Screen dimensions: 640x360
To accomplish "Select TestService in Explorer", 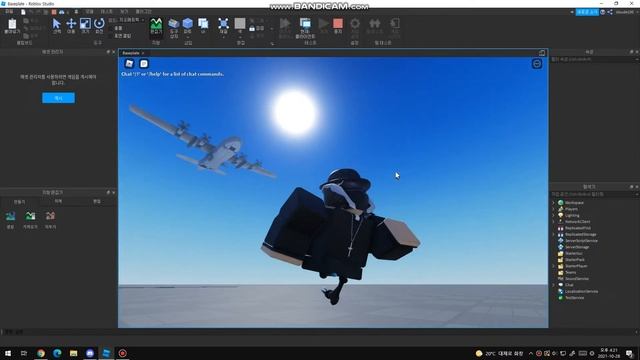I will [574, 298].
